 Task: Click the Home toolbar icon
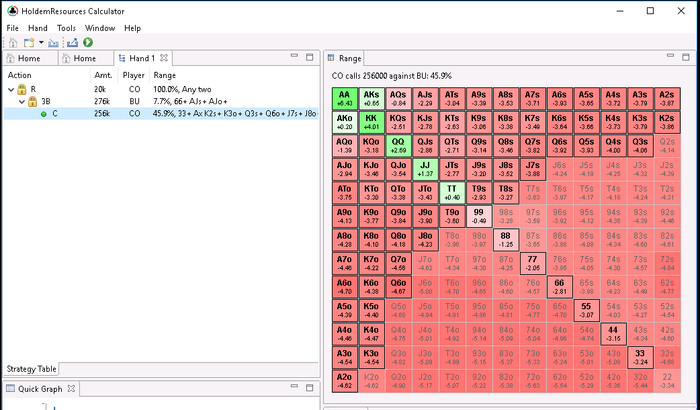point(13,43)
